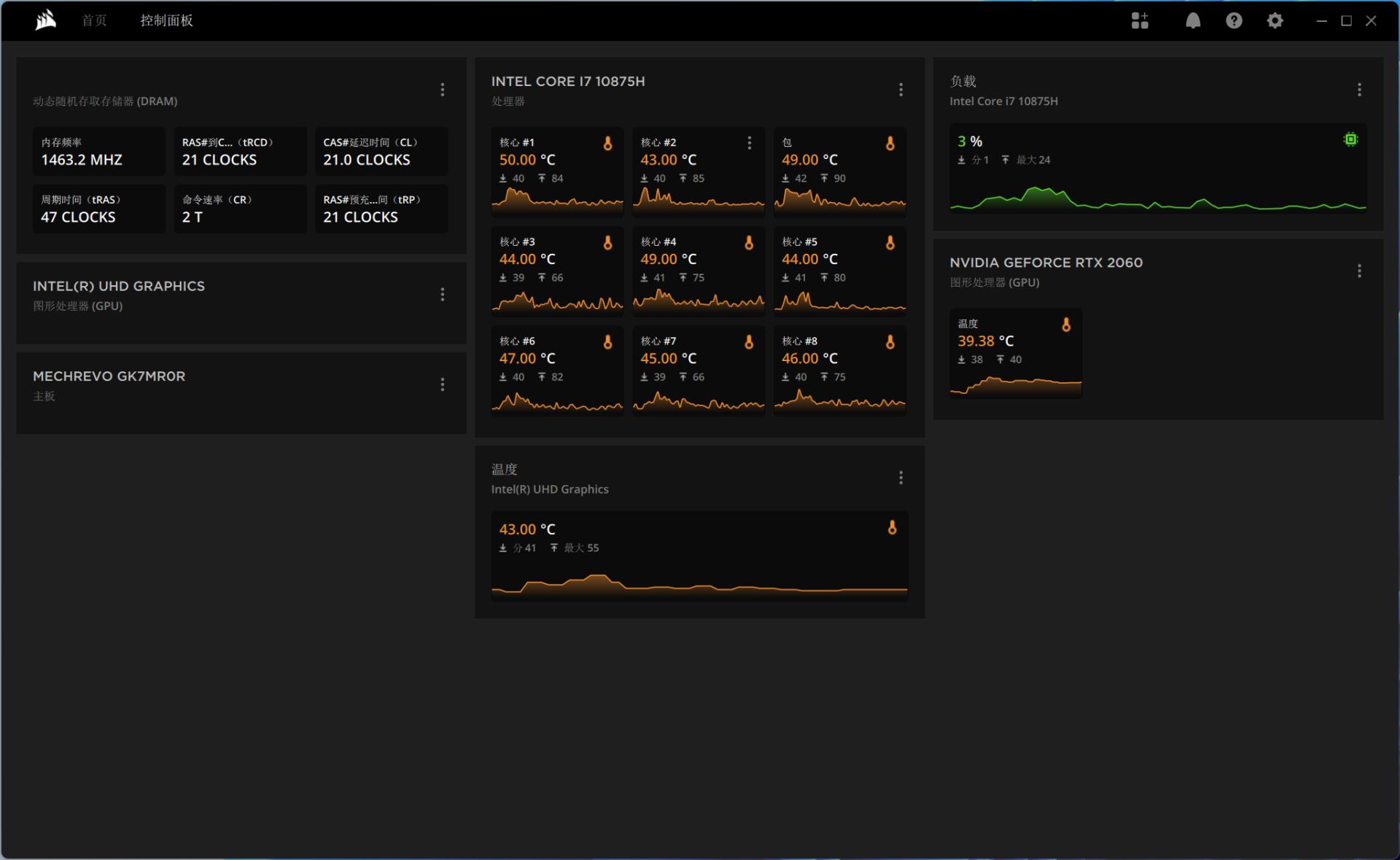Image resolution: width=1400 pixels, height=860 pixels.
Task: Open the INTEL CORE I7 10875H panel options menu
Action: 901,90
